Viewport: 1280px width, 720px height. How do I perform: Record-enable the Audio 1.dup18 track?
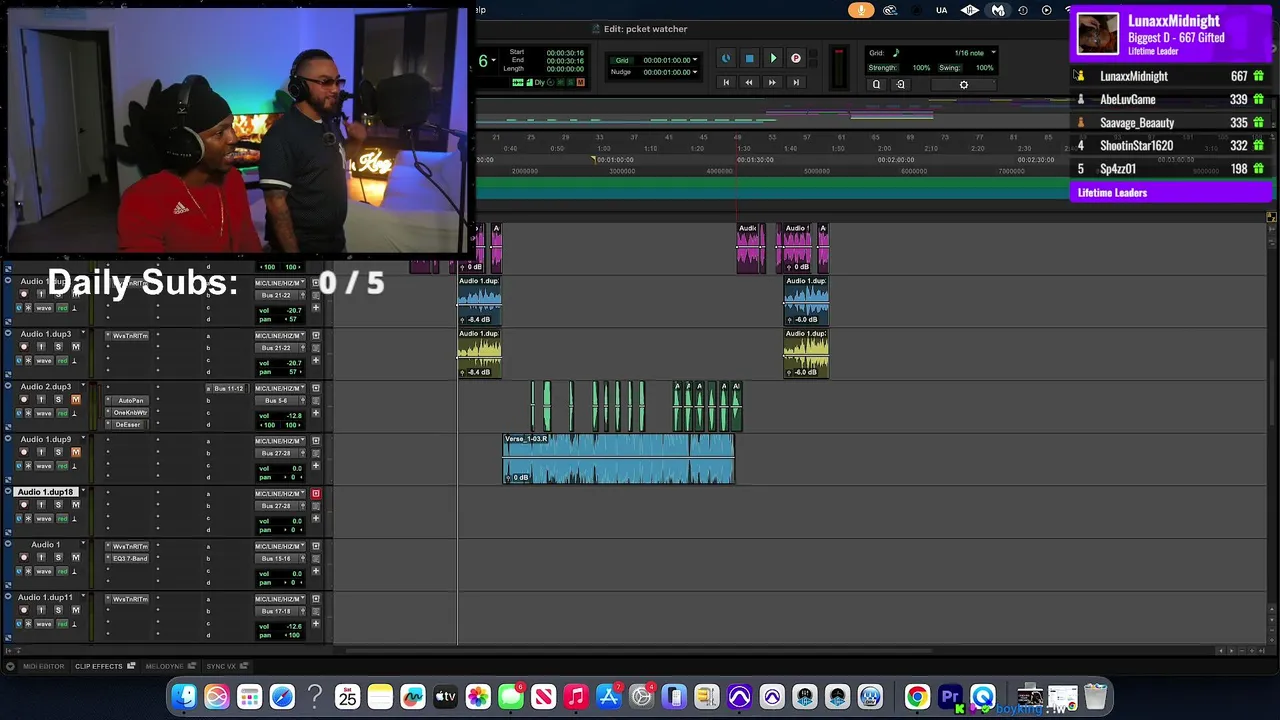coord(24,505)
